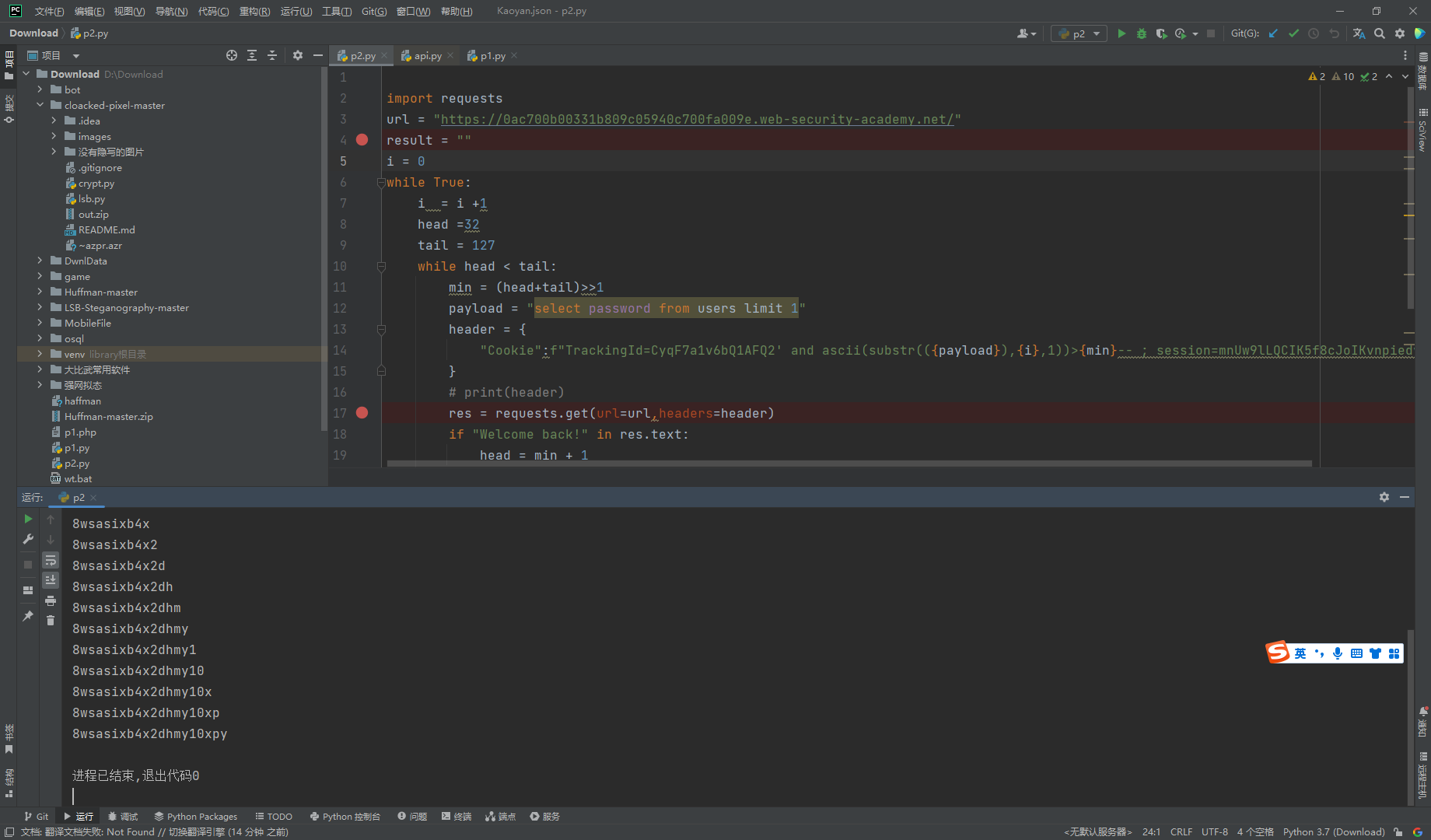Open project panel options gear
Viewport: 1431px width, 840px height.
pyautogui.click(x=298, y=55)
